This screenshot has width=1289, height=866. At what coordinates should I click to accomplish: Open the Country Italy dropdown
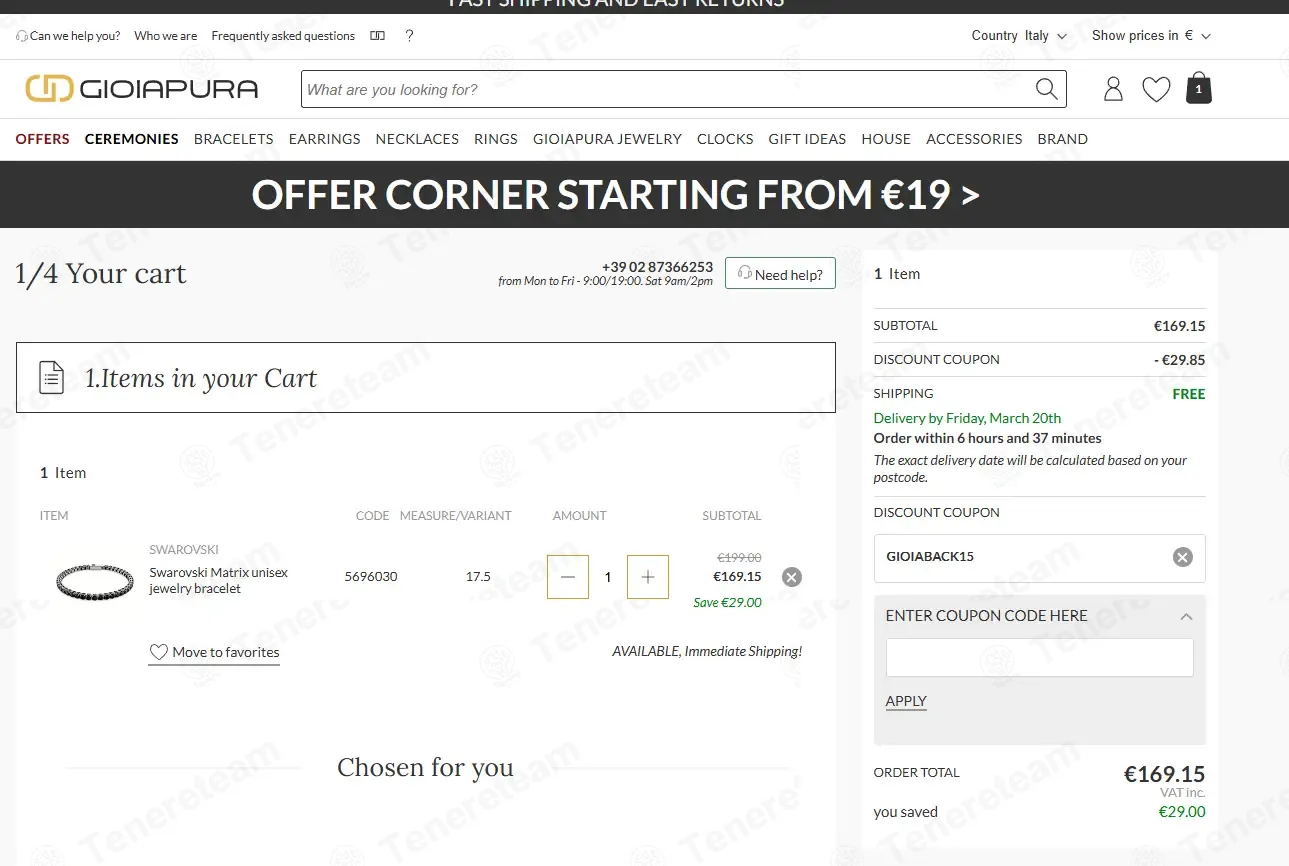click(1019, 36)
